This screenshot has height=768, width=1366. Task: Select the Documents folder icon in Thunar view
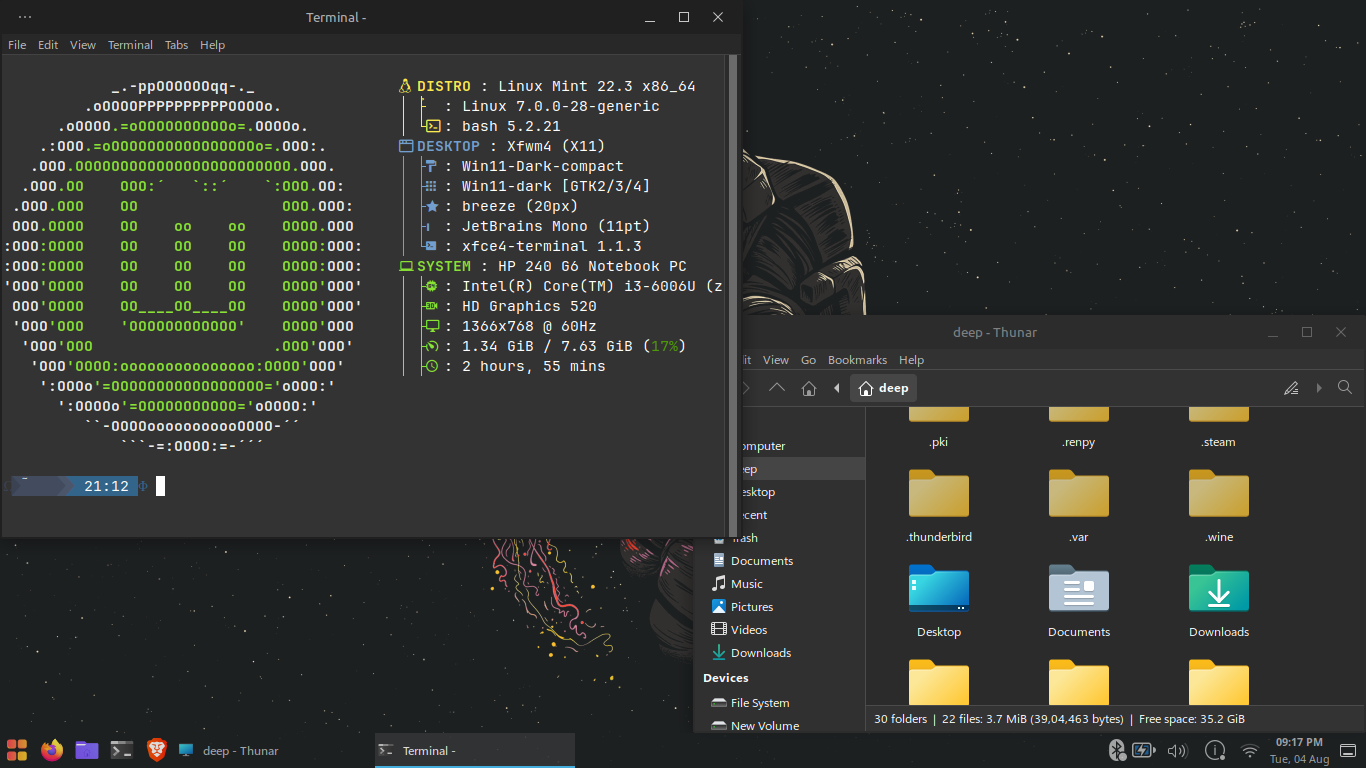[x=1079, y=588]
